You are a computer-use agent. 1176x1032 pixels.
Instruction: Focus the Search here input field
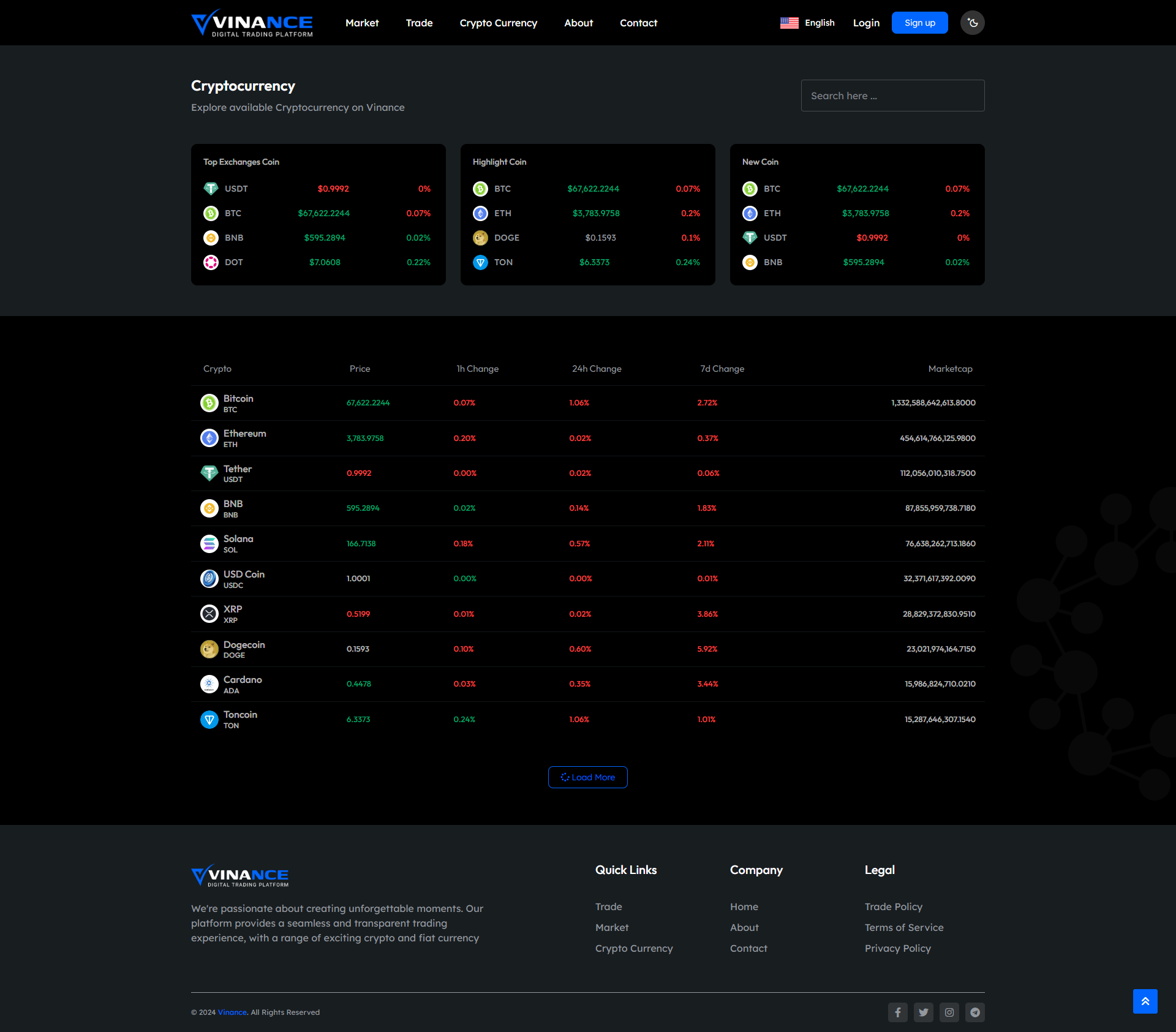tap(892, 96)
